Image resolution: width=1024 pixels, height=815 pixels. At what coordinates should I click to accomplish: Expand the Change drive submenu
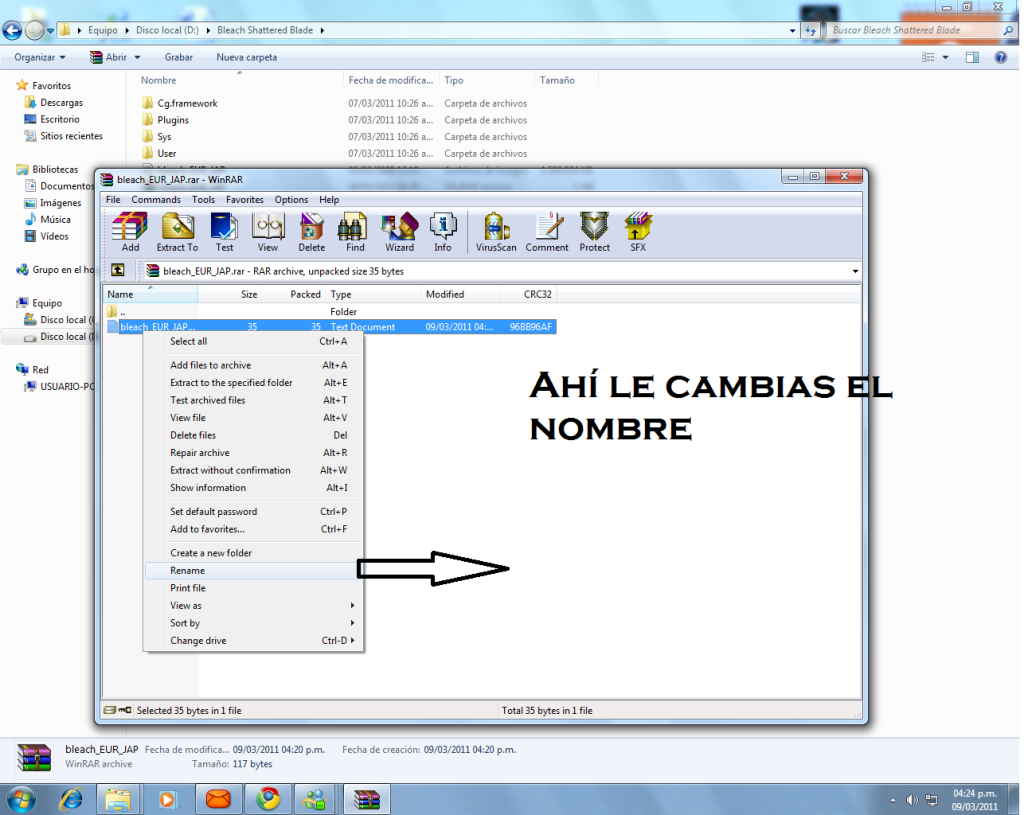(x=253, y=641)
